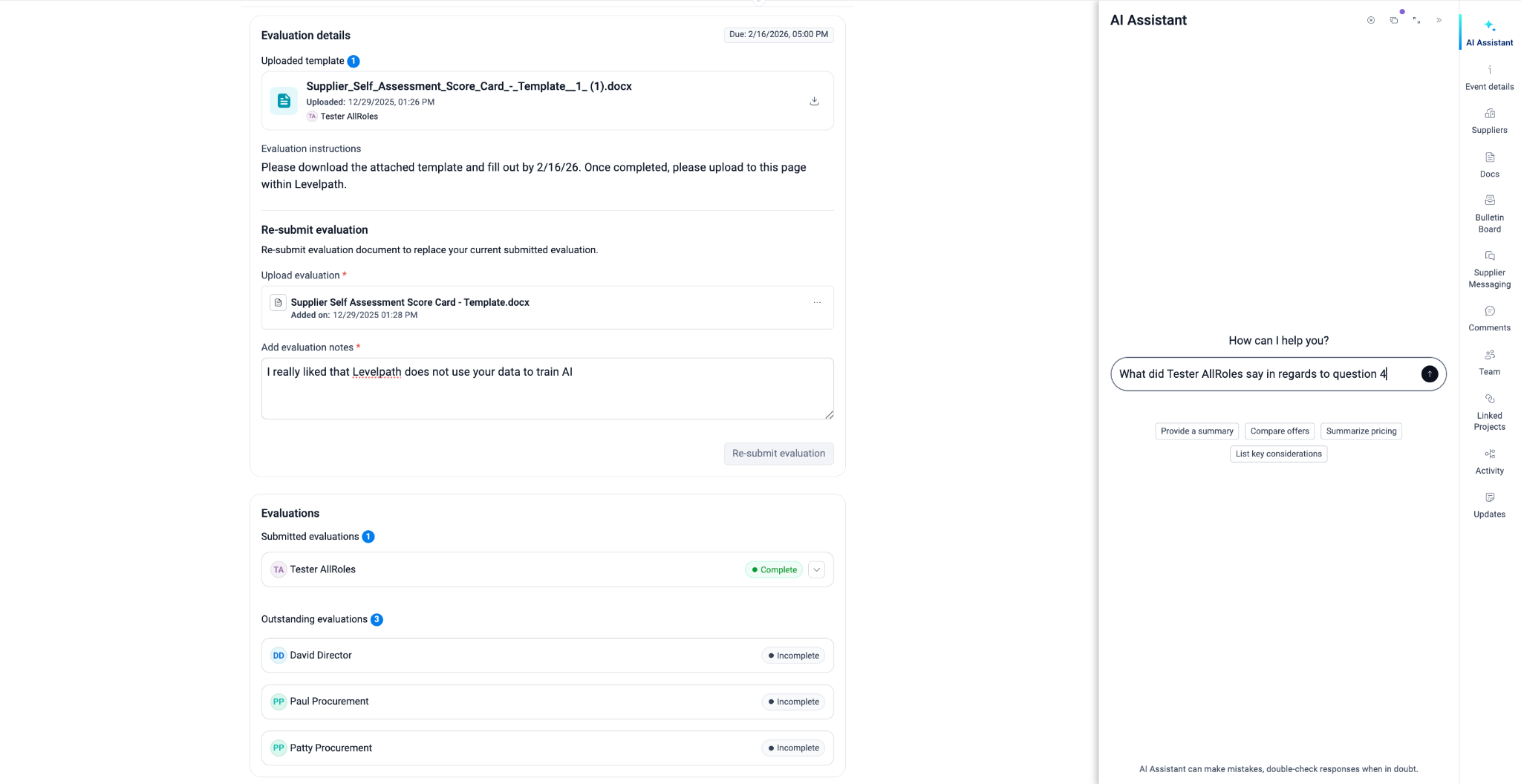The width and height of the screenshot is (1521, 784).
Task: Select the Compare offers suggestion
Action: [x=1279, y=431]
